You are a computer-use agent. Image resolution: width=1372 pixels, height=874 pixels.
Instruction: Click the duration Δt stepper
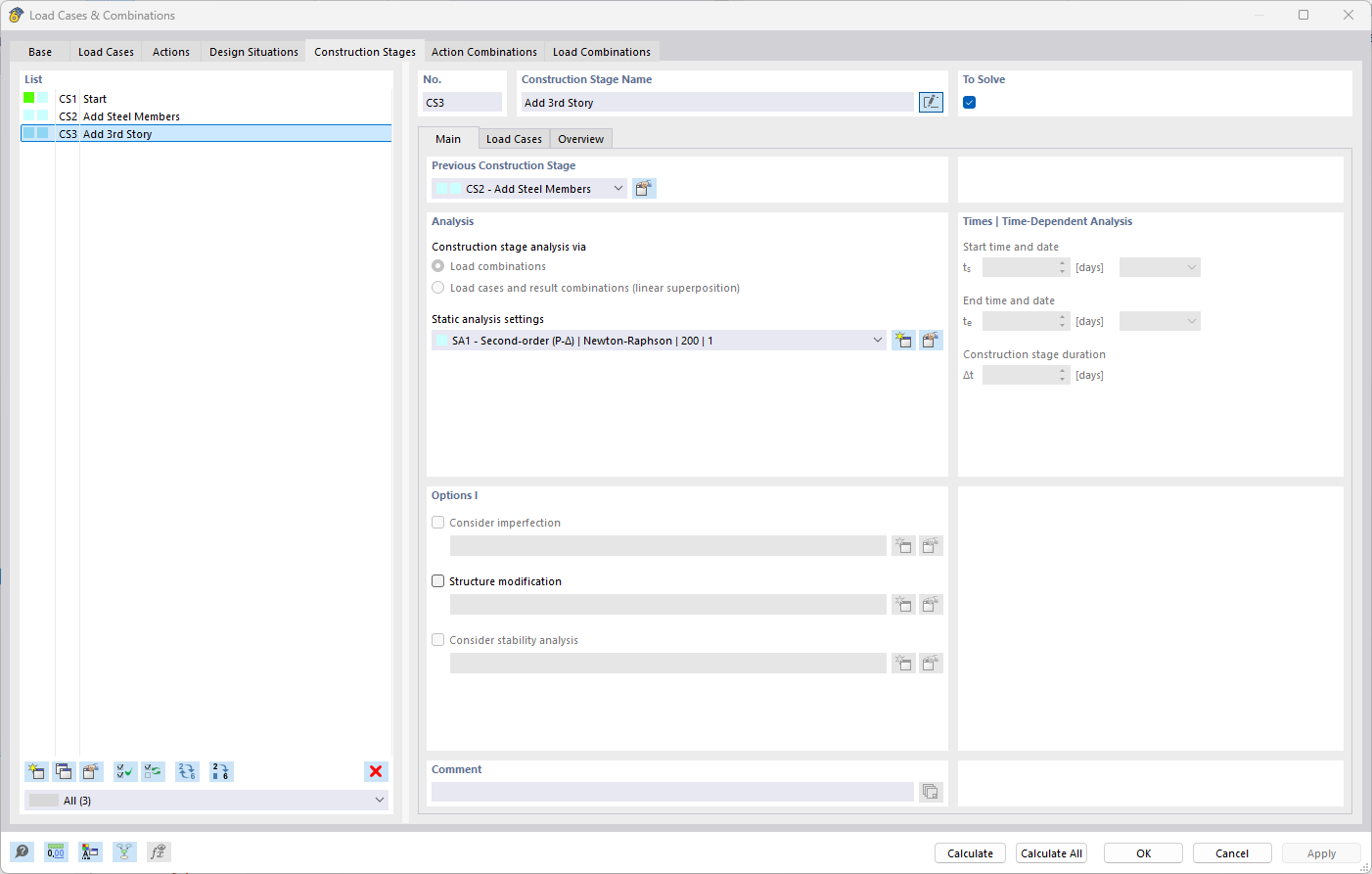(x=1063, y=375)
